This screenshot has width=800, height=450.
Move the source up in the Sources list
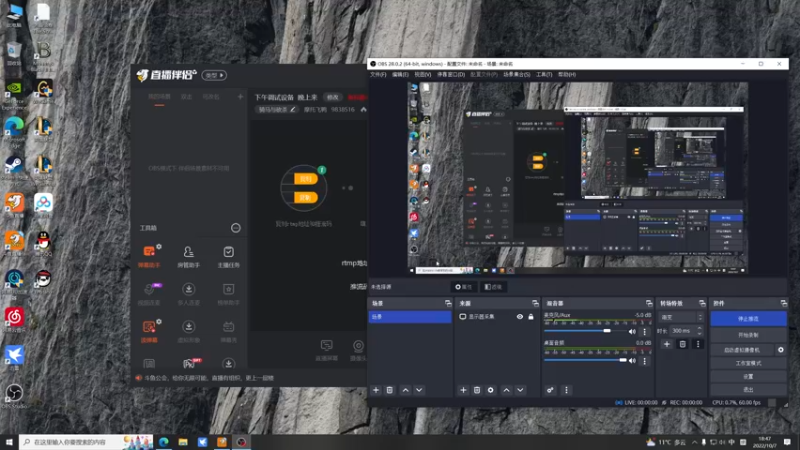coord(507,390)
